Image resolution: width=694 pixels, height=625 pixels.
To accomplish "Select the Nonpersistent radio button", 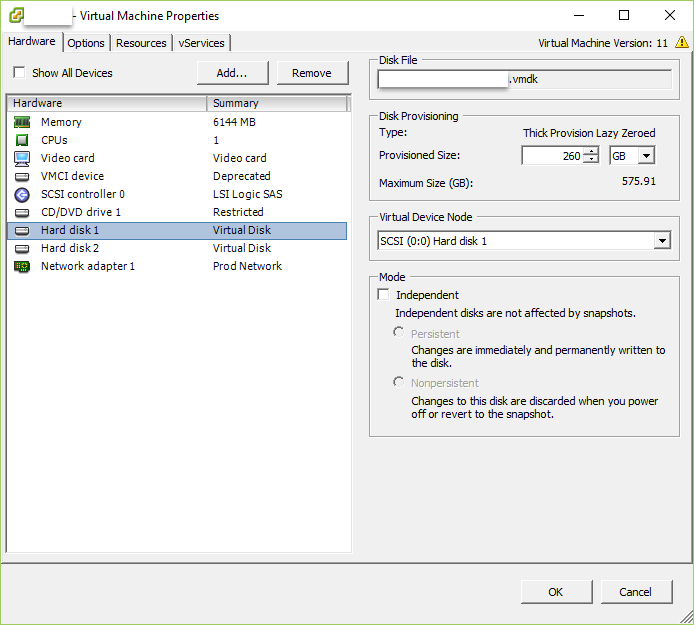I will (x=398, y=382).
